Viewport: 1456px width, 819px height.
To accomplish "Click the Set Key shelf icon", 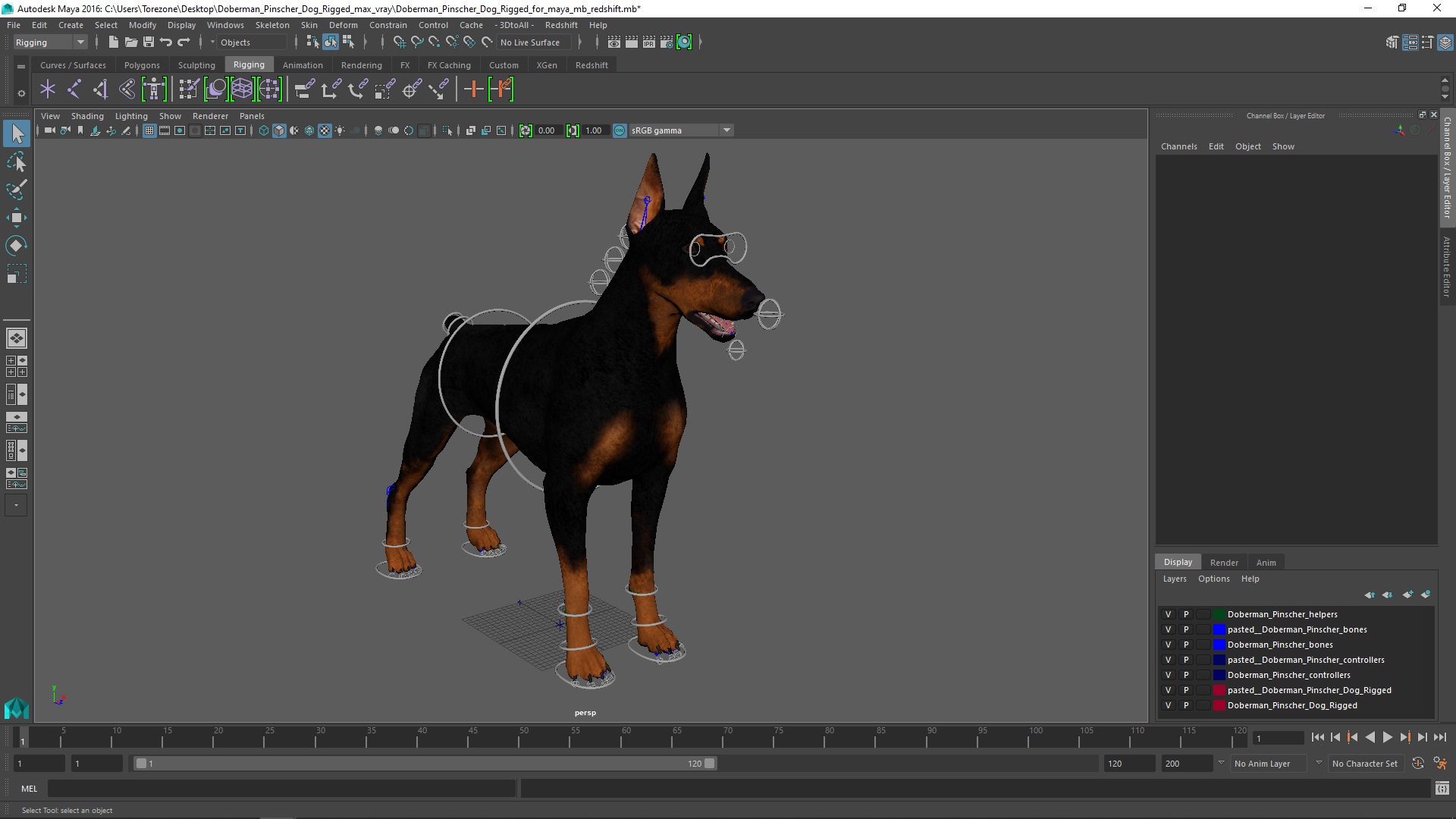I will pos(474,89).
